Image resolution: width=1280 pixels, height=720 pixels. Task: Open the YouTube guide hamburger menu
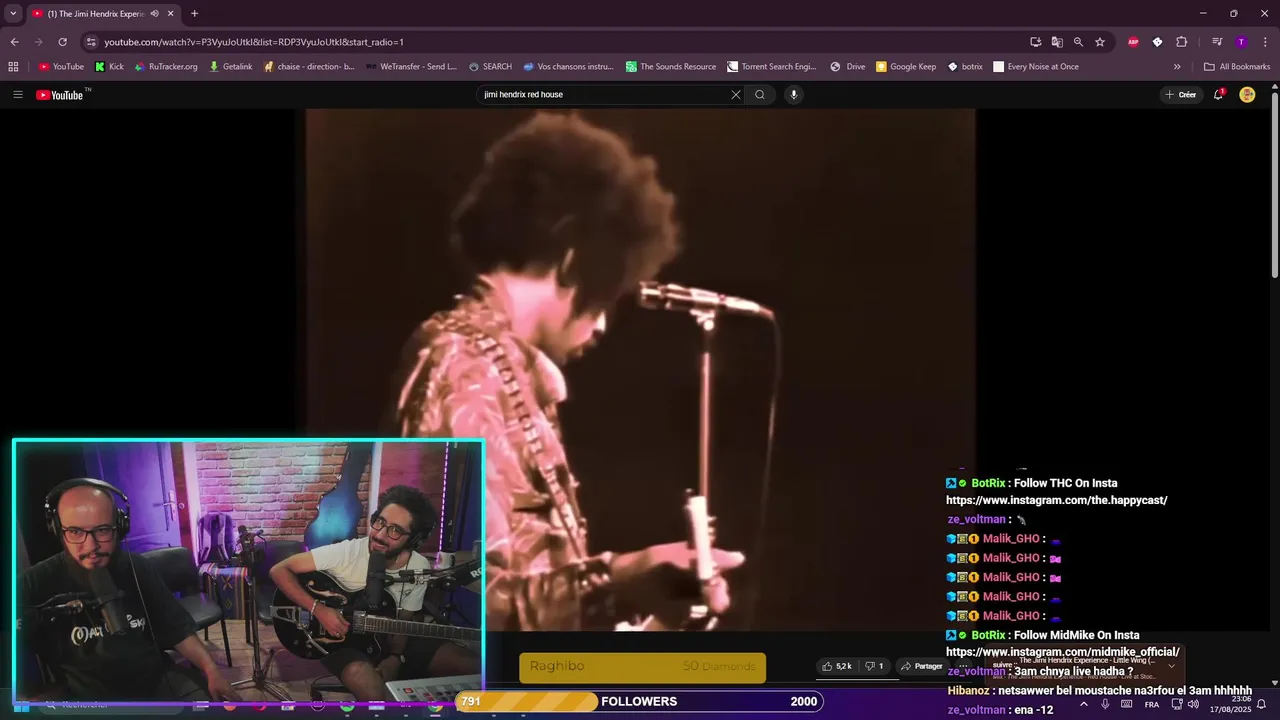(17, 95)
